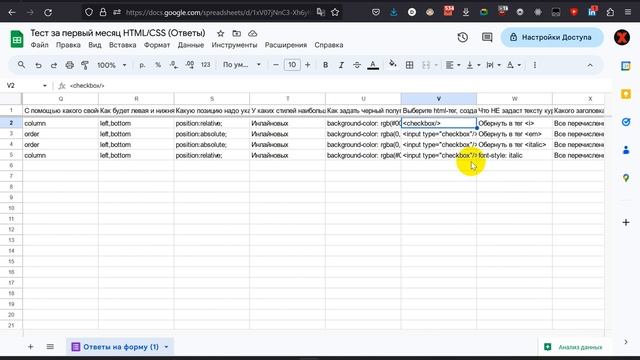Open Calendar side panel icon
The image size is (640, 360).
[x=626, y=66]
